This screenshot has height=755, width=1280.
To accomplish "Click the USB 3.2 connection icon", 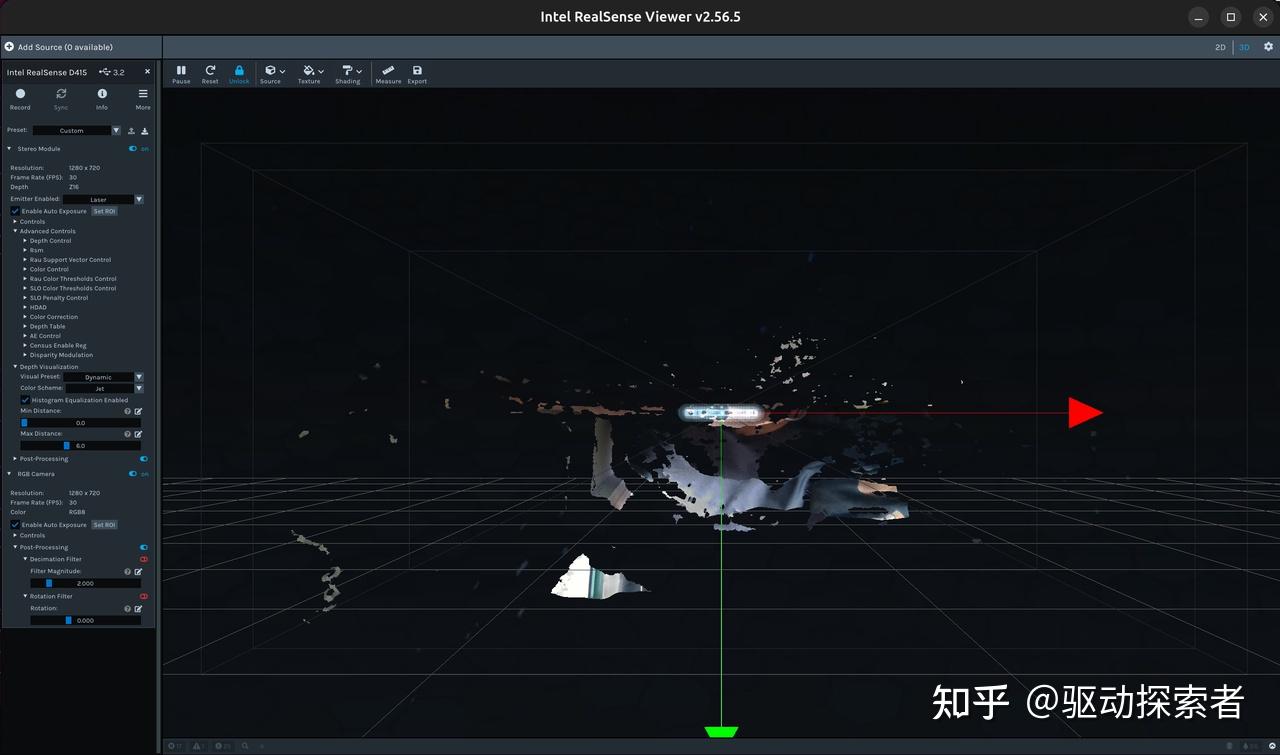I will coord(105,72).
